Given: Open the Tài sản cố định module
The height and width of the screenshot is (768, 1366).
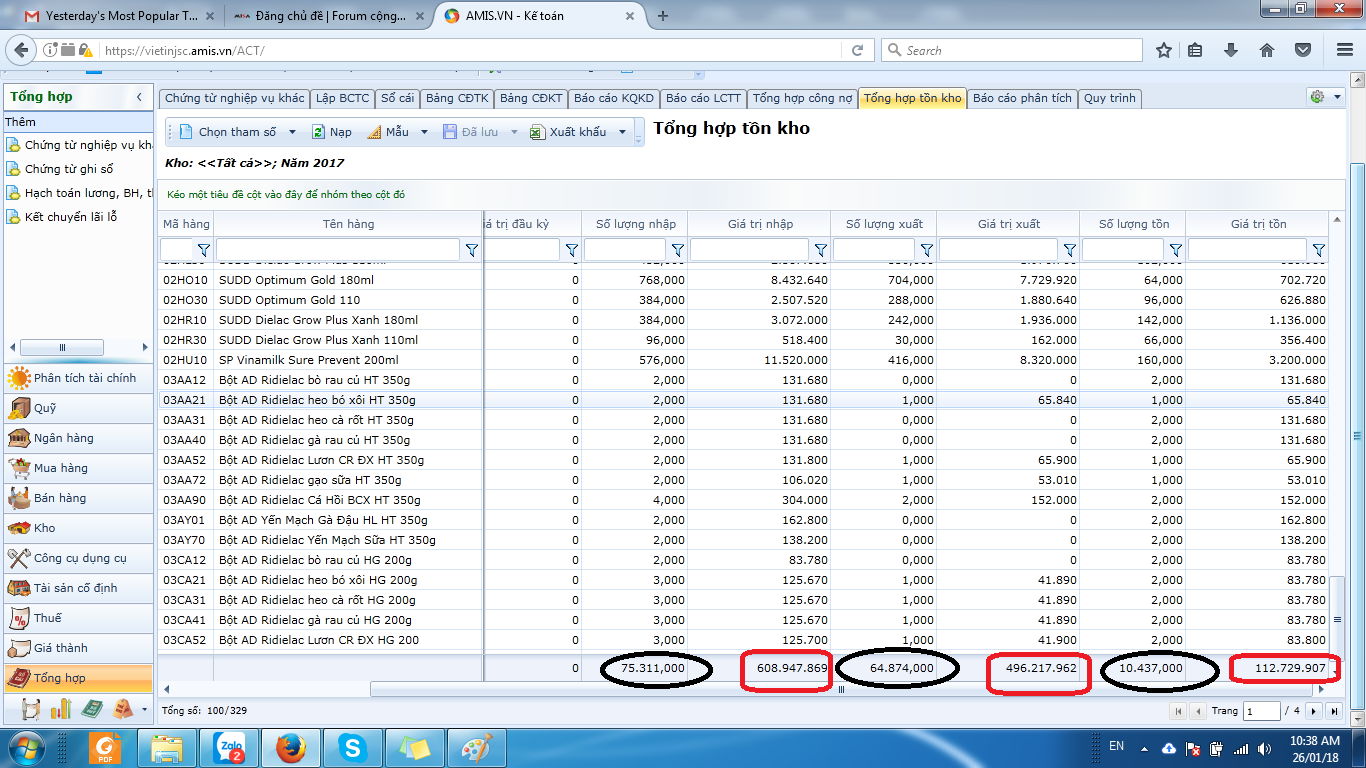Looking at the screenshot, I should 78,588.
